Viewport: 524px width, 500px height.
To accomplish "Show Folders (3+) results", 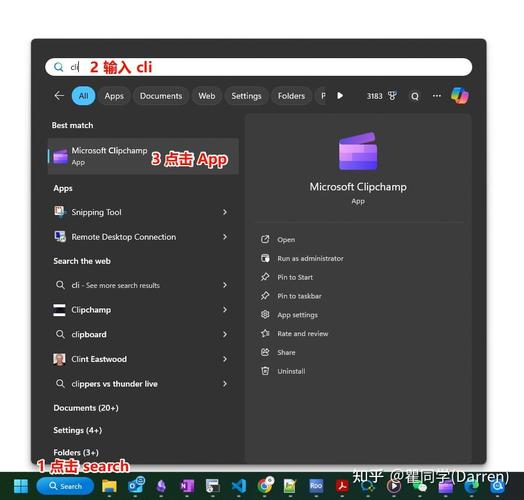I will (76, 452).
